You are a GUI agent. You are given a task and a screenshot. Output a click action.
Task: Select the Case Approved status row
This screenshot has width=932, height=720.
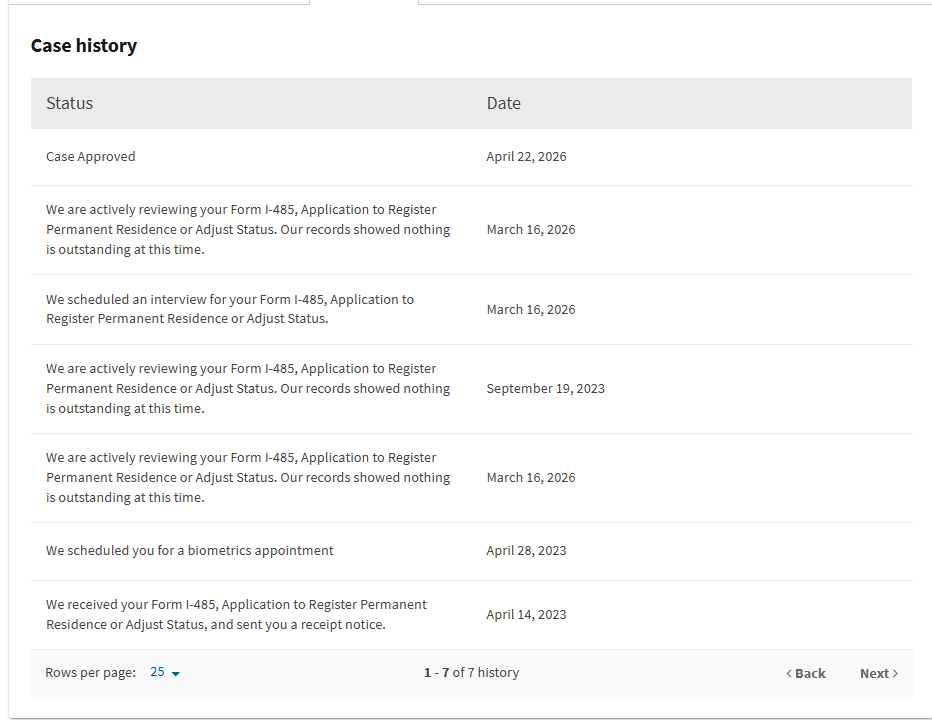point(471,157)
